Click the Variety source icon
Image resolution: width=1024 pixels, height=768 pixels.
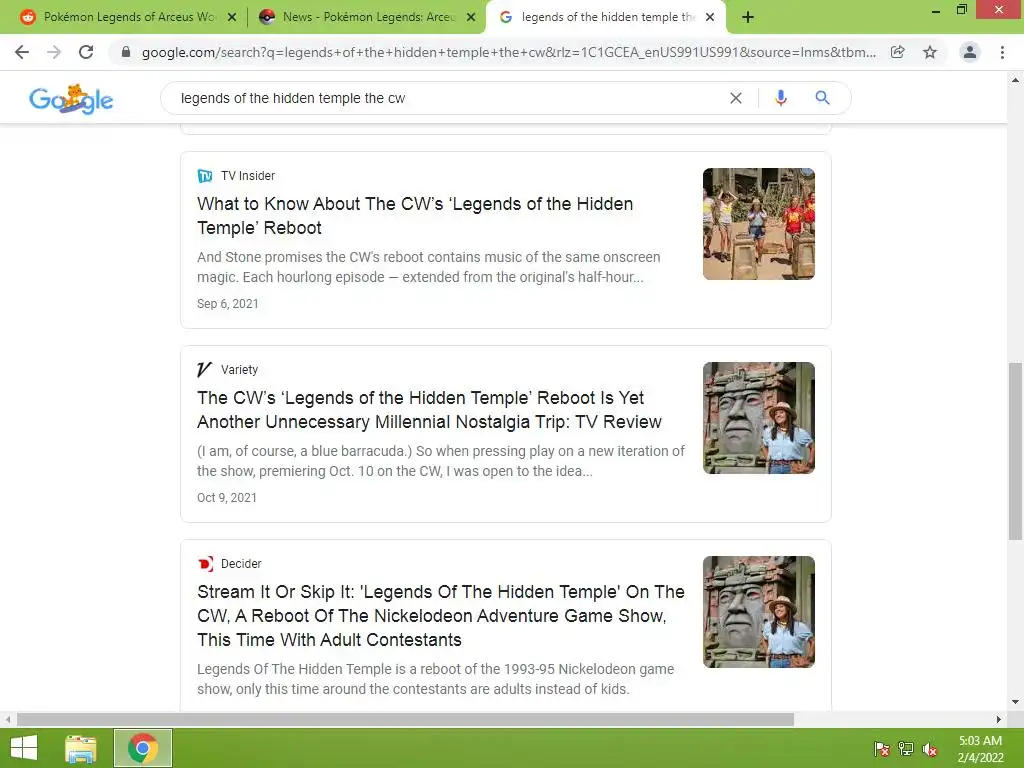[204, 370]
